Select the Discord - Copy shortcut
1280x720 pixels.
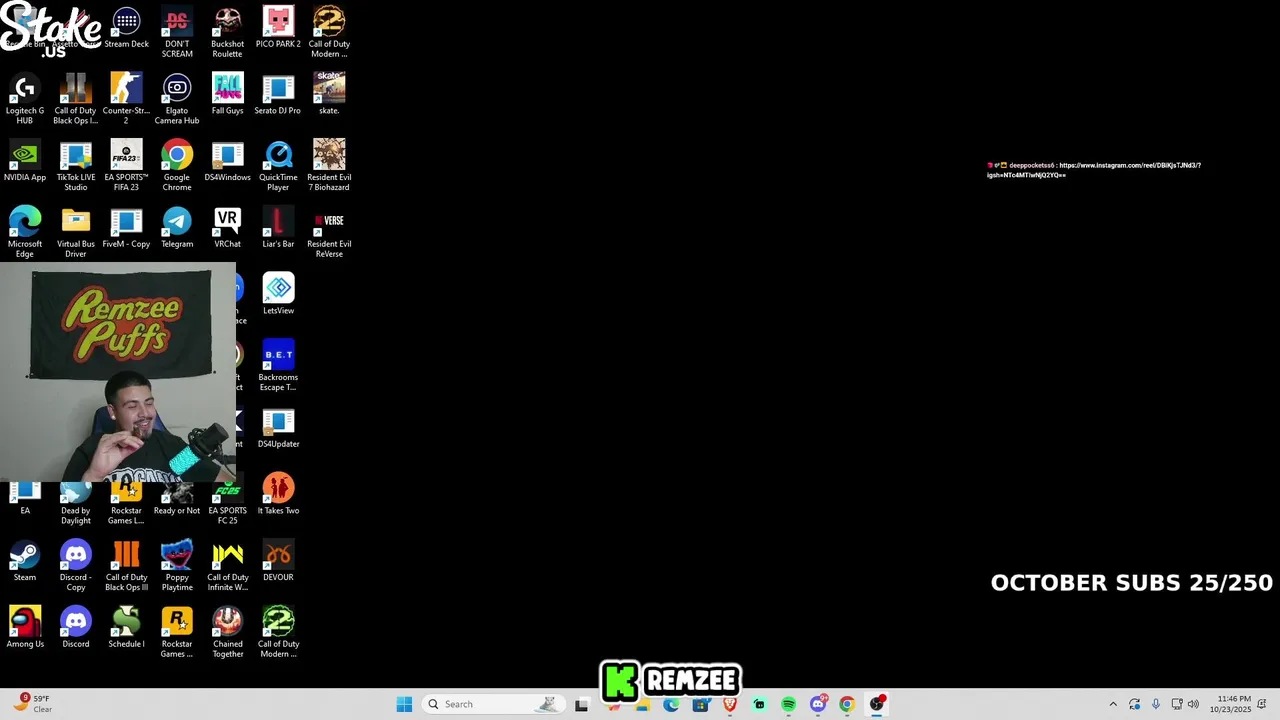[x=76, y=566]
